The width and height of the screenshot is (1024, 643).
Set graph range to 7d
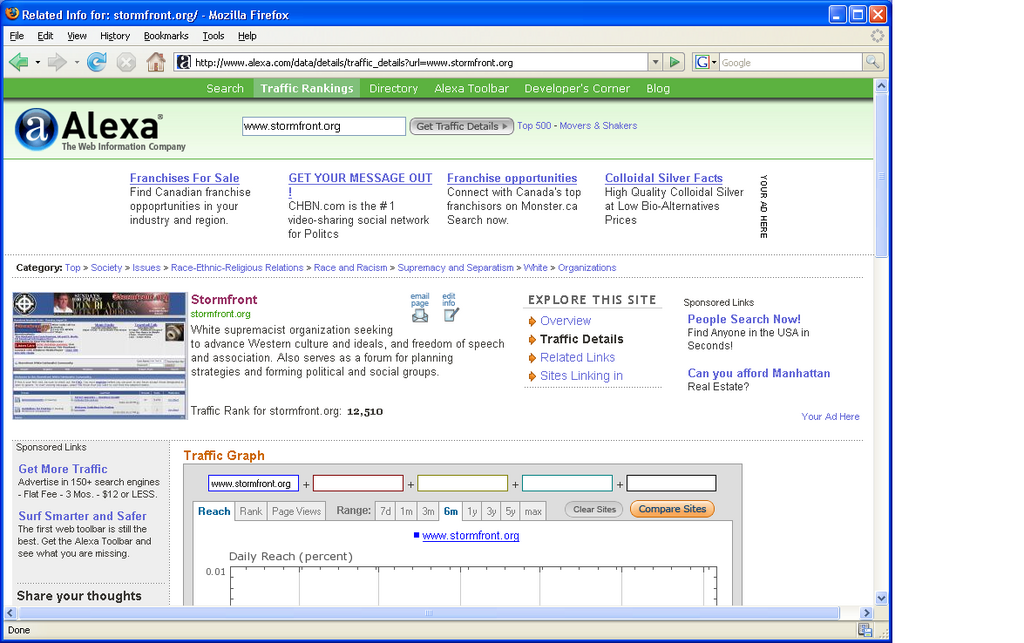(x=385, y=511)
